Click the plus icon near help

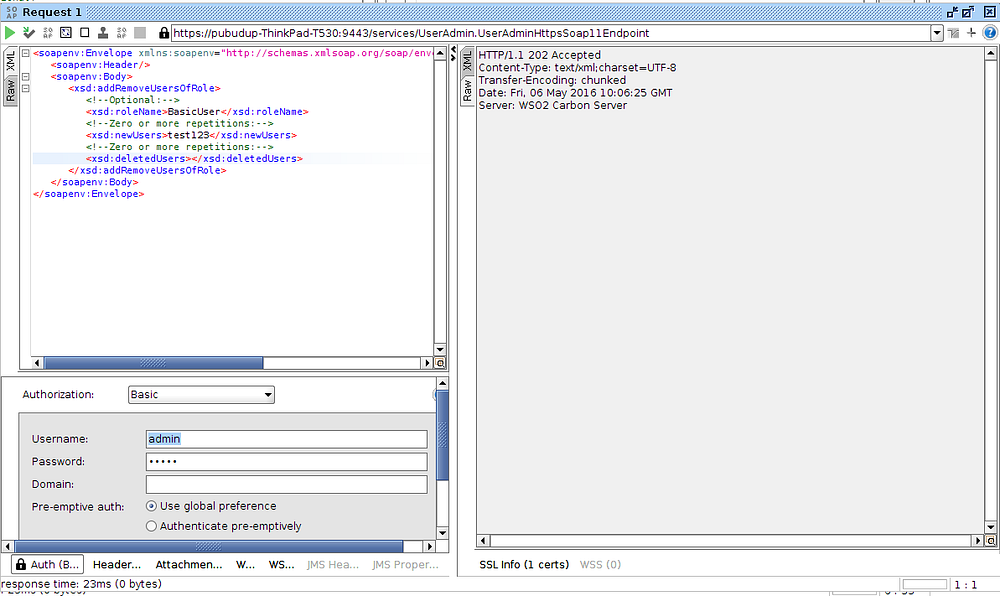(971, 33)
